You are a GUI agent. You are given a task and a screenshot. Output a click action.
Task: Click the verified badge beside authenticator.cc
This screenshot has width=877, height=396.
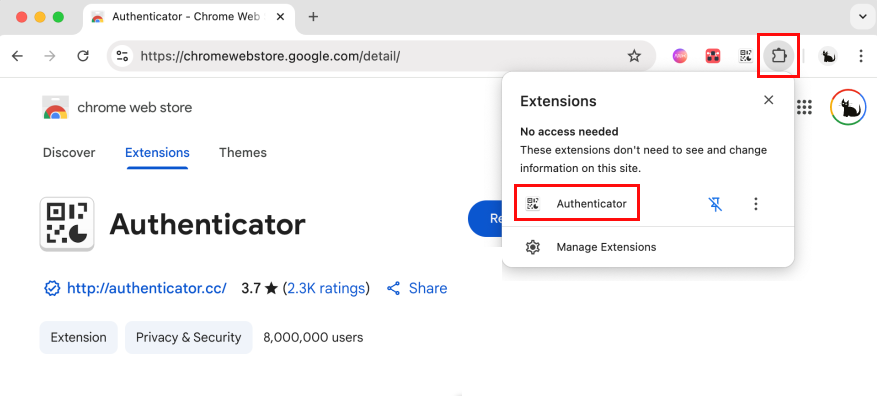coord(52,289)
